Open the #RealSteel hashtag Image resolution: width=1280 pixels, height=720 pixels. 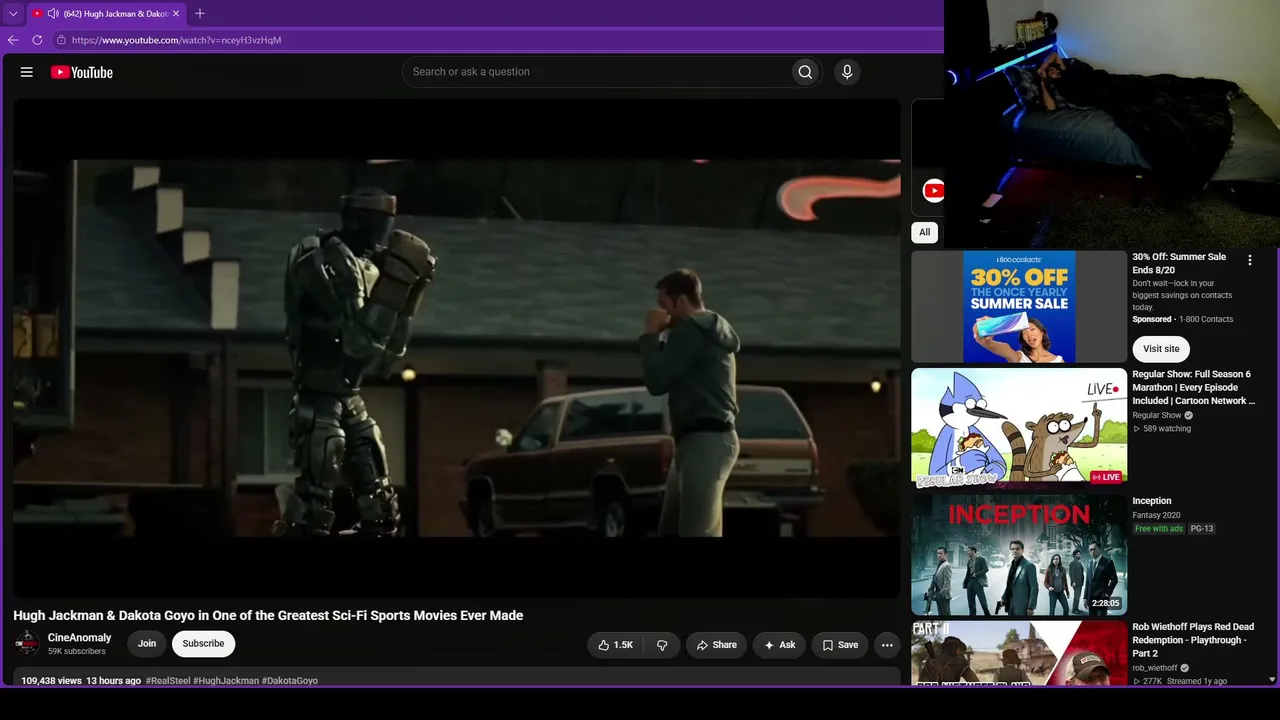coord(167,681)
